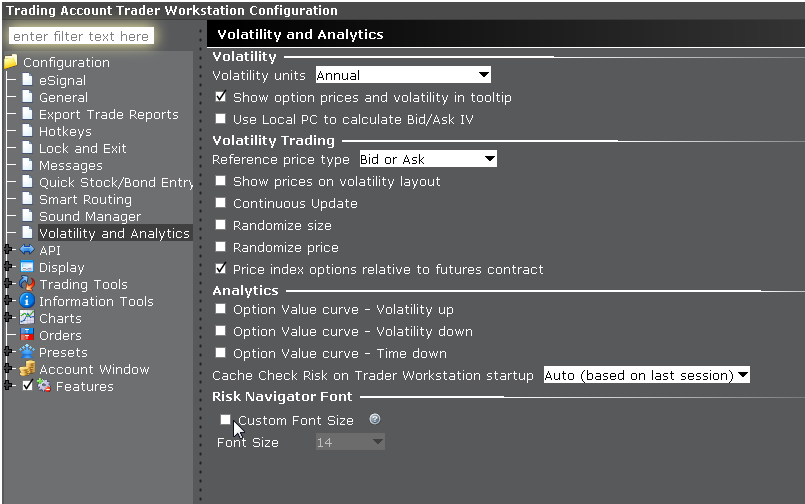Expand the Features tree node
Image resolution: width=805 pixels, height=504 pixels.
tap(8, 385)
